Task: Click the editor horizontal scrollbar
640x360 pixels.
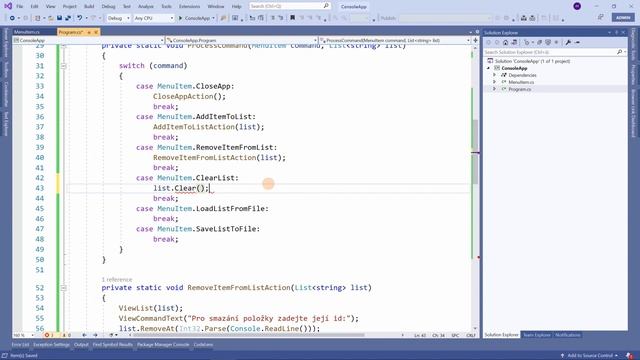Action: point(249,335)
